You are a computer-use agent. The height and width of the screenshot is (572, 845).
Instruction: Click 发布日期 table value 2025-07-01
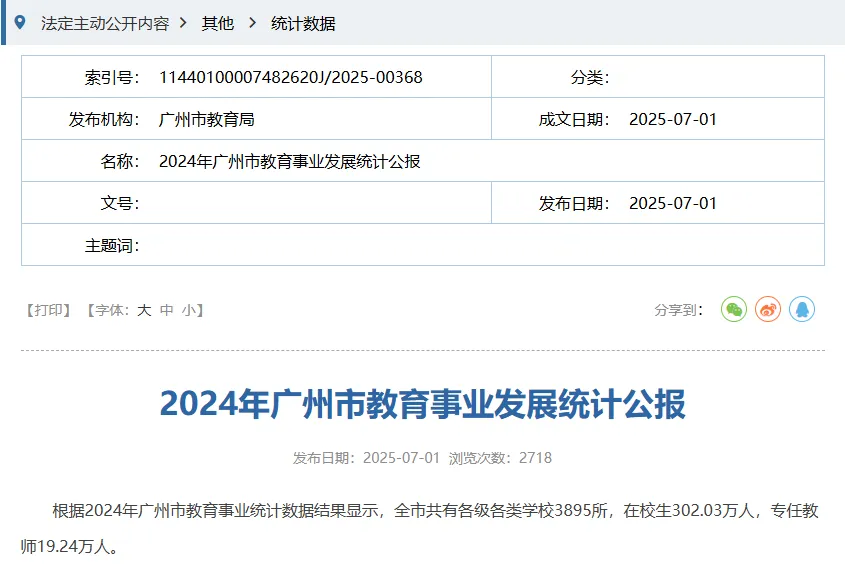(x=673, y=203)
